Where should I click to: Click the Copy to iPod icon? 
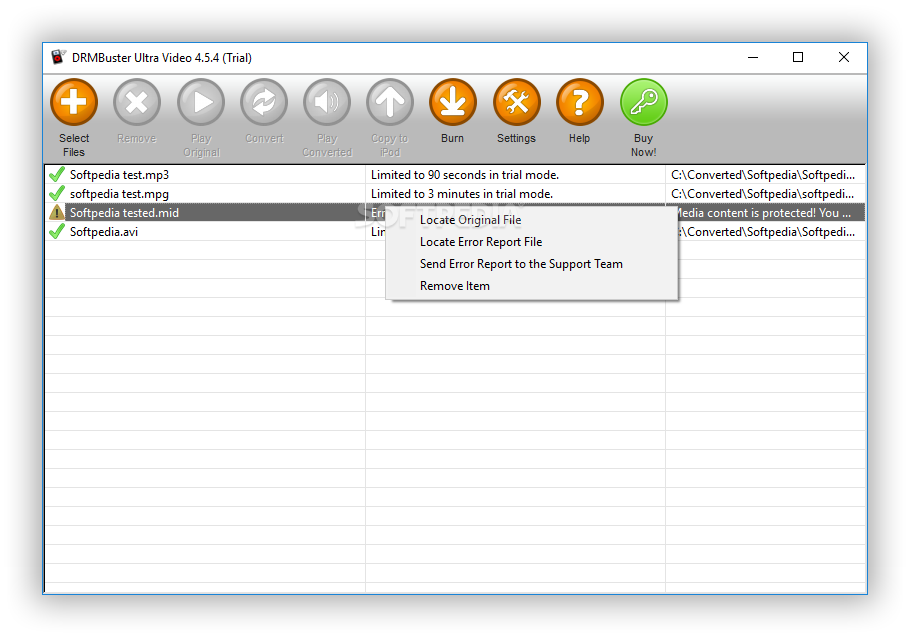390,103
